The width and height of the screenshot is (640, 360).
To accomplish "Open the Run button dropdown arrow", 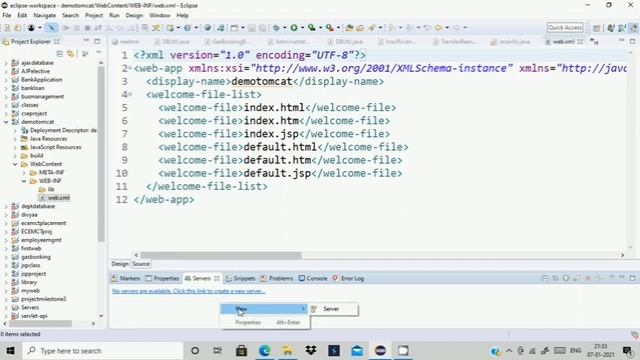I will coord(302,28).
